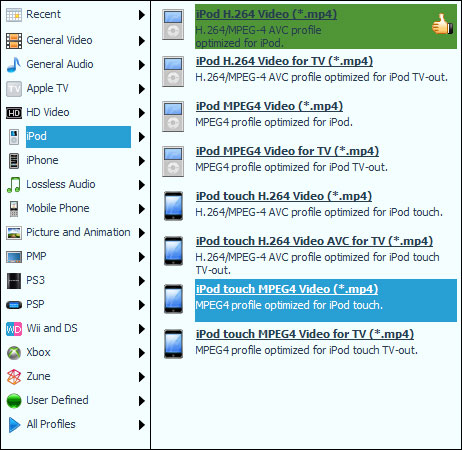
Task: Open the Xbox category
Action: click(x=38, y=352)
